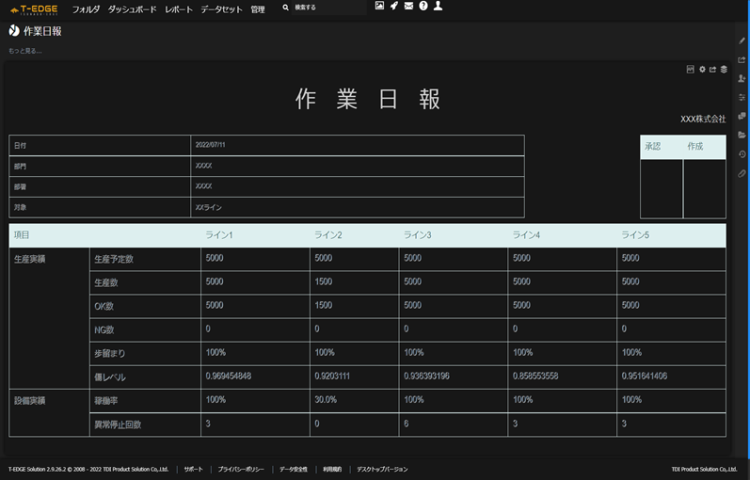Viewport: 750px width, 480px height.
Task: Click the pencil edit icon in right sidebar
Action: pos(741,41)
